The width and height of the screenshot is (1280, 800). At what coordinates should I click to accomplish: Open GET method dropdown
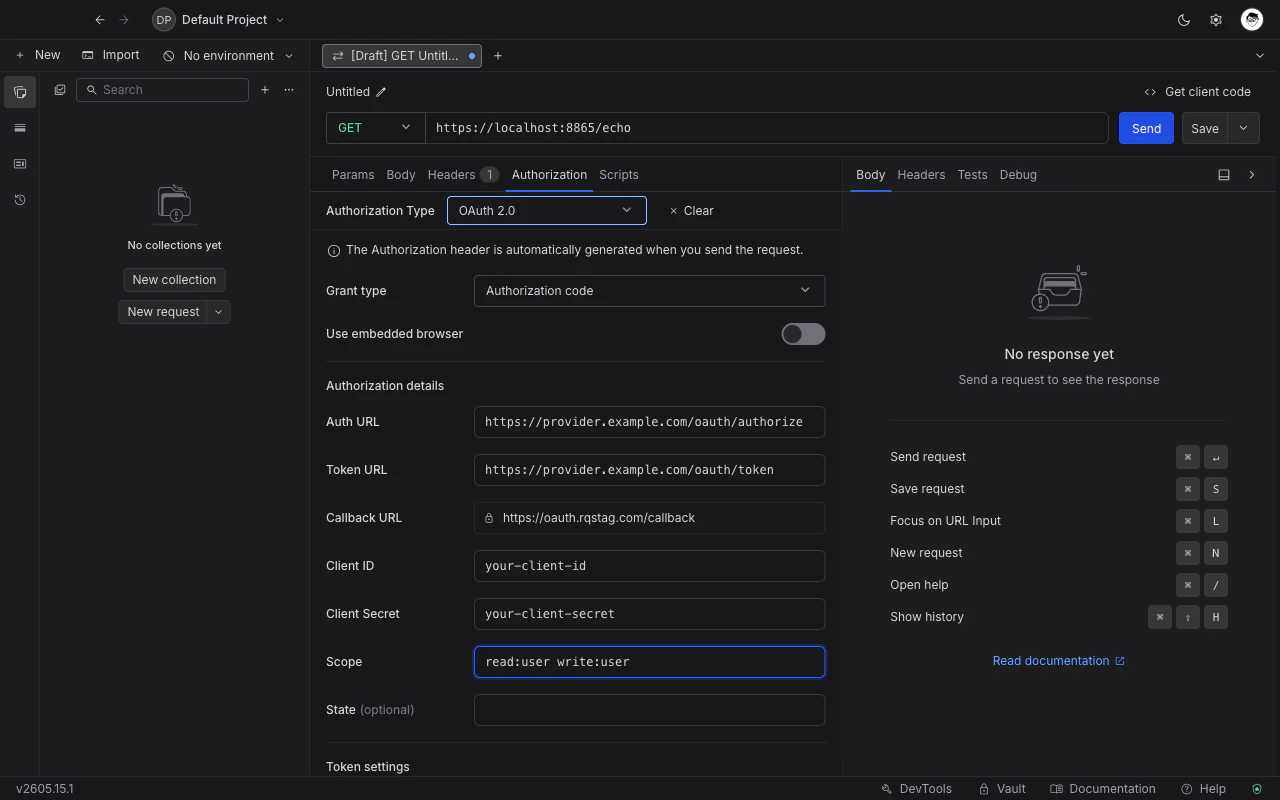pyautogui.click(x=375, y=128)
